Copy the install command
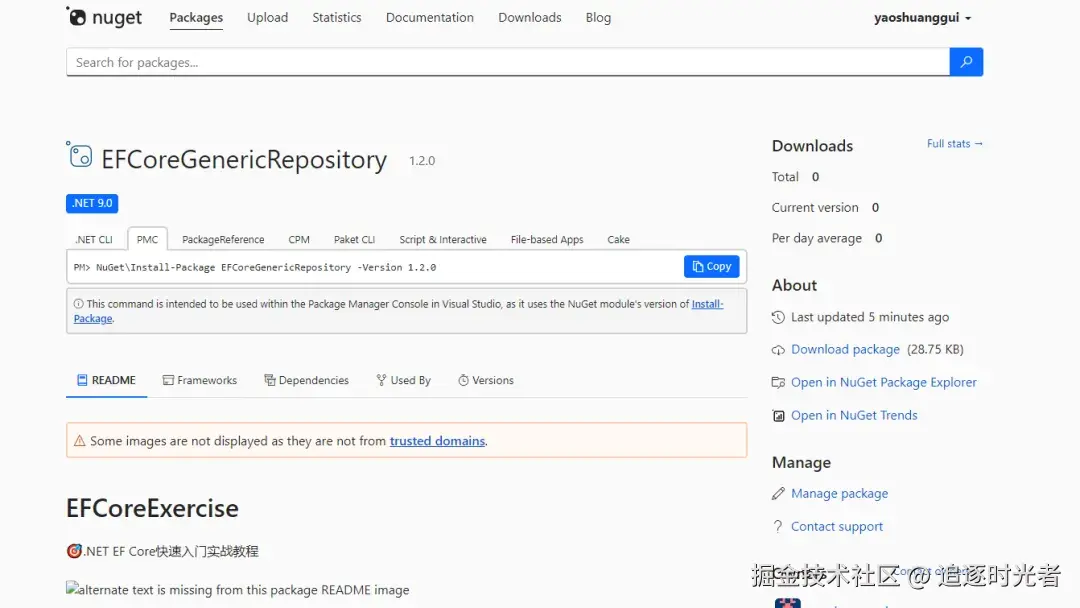The height and width of the screenshot is (608, 1080). point(712,266)
